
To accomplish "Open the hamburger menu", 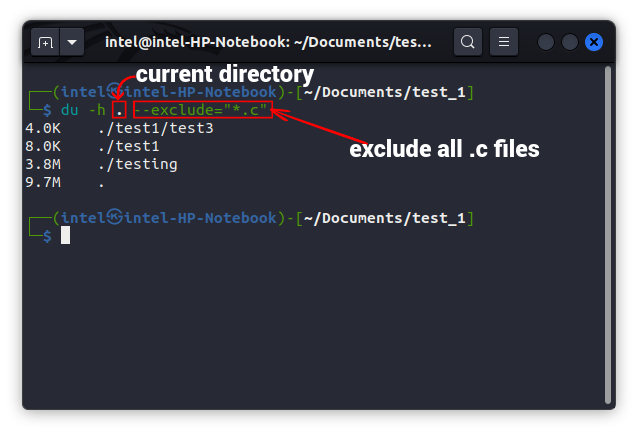I will point(503,42).
